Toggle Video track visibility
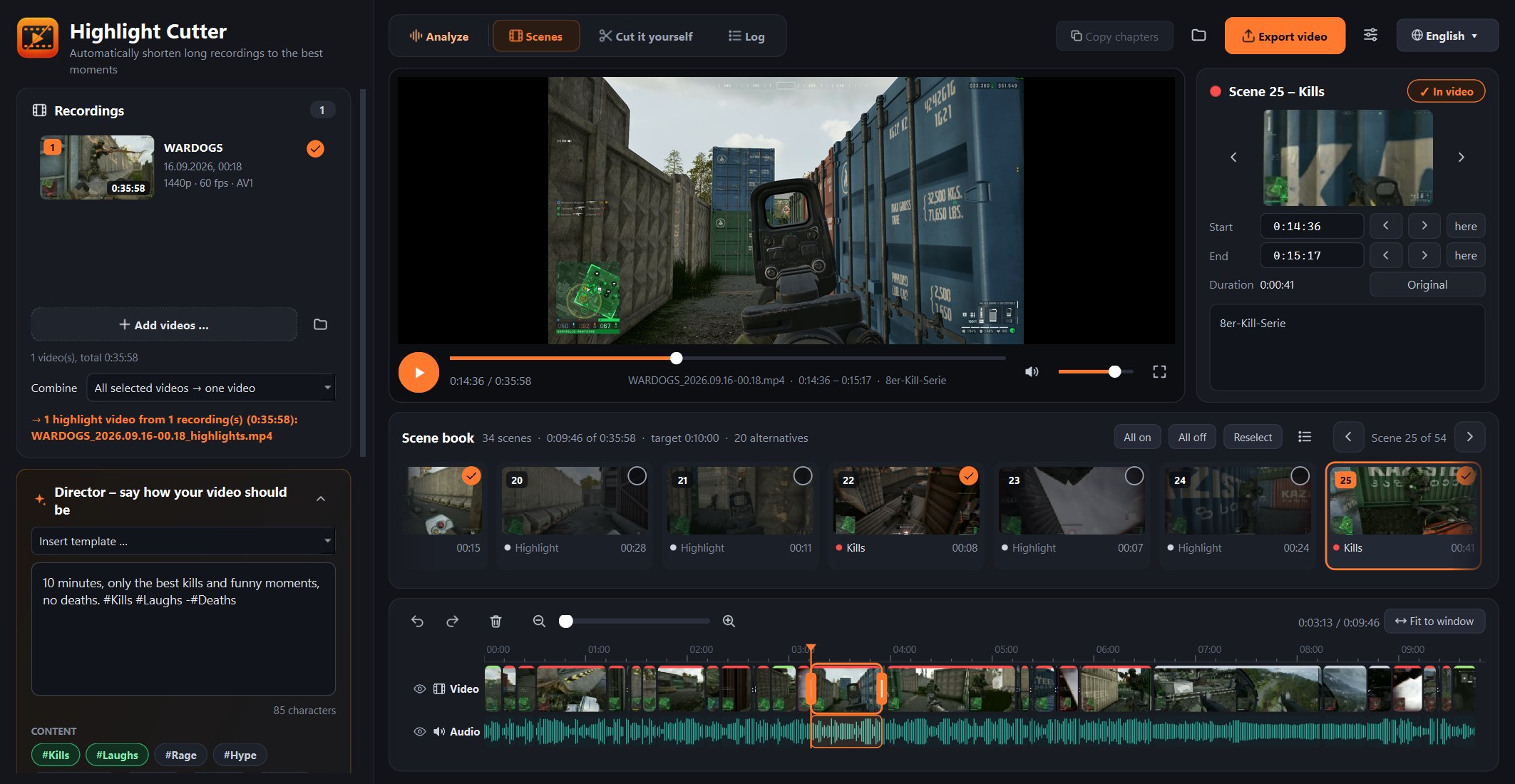 click(x=420, y=688)
